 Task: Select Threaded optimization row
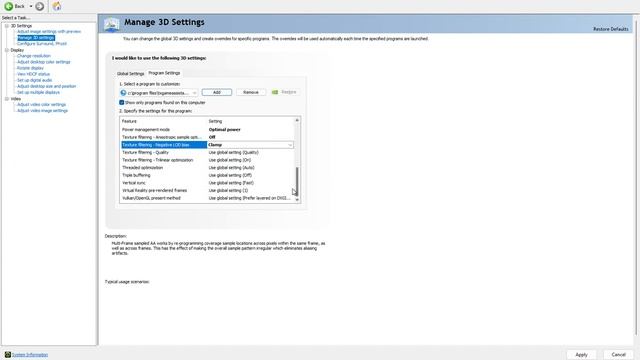pyautogui.click(x=207, y=168)
